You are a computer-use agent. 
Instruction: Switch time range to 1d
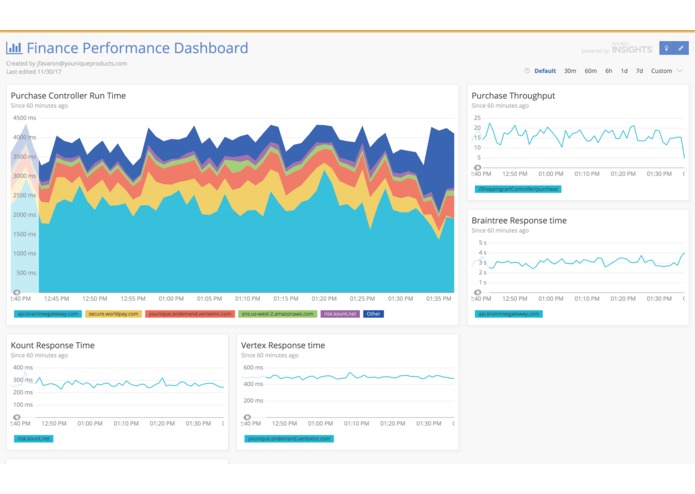(x=624, y=71)
